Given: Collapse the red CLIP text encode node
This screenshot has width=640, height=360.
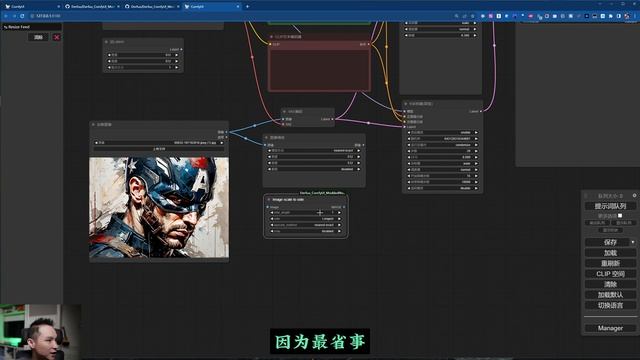Looking at the screenshot, I should coord(271,37).
